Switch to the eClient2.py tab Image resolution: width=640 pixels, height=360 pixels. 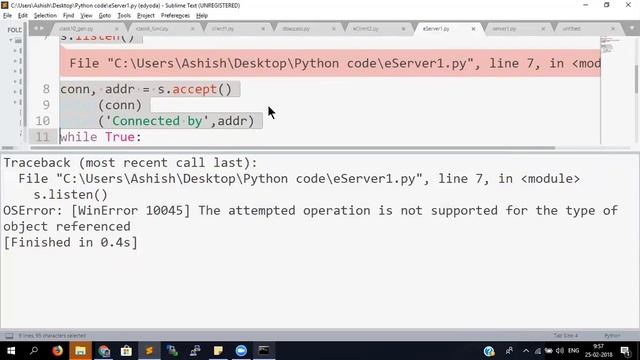(x=366, y=29)
